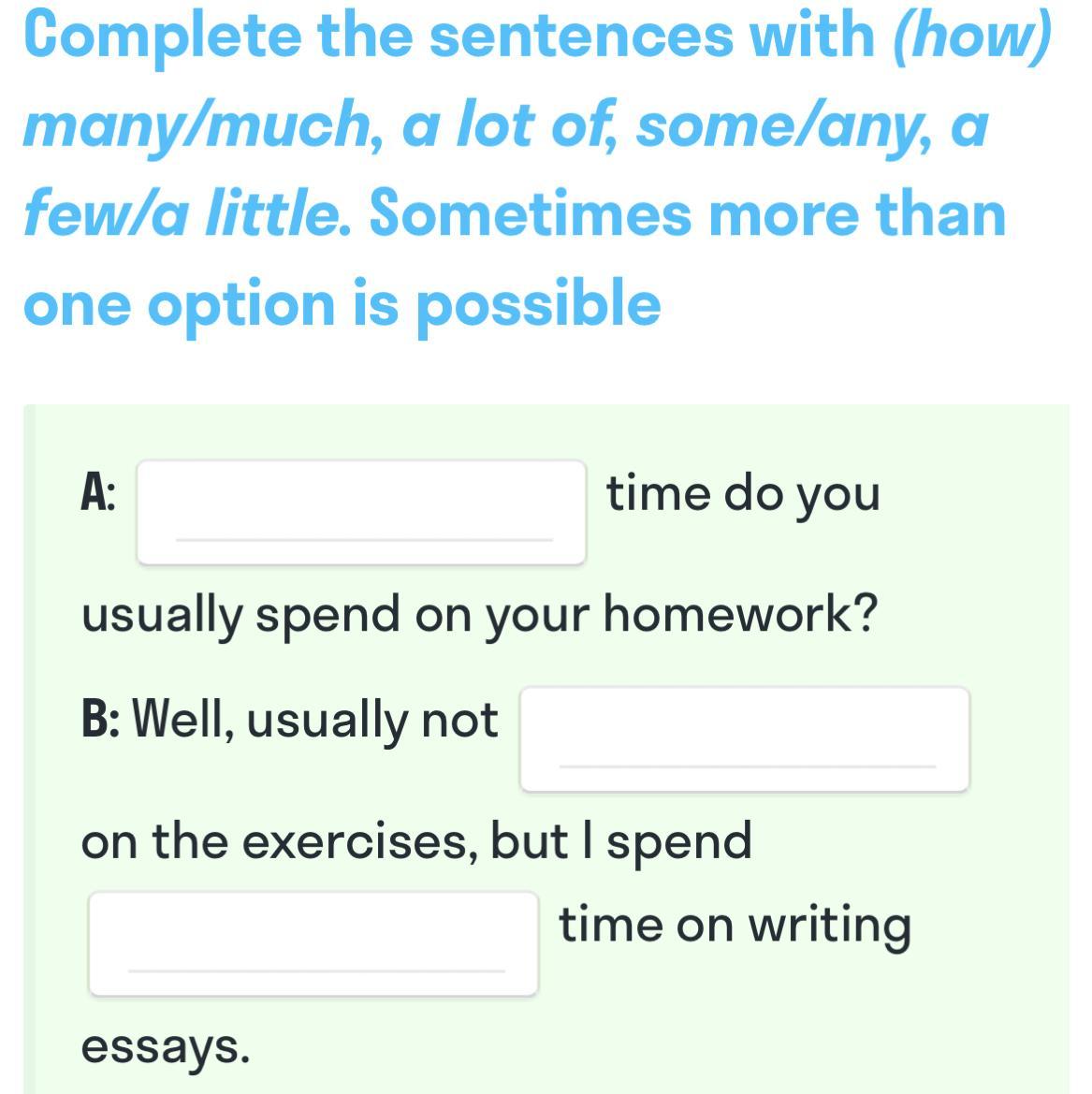Click the "Sometimes more than" instruction text
The width and height of the screenshot is (1092, 1094).
coord(688,214)
